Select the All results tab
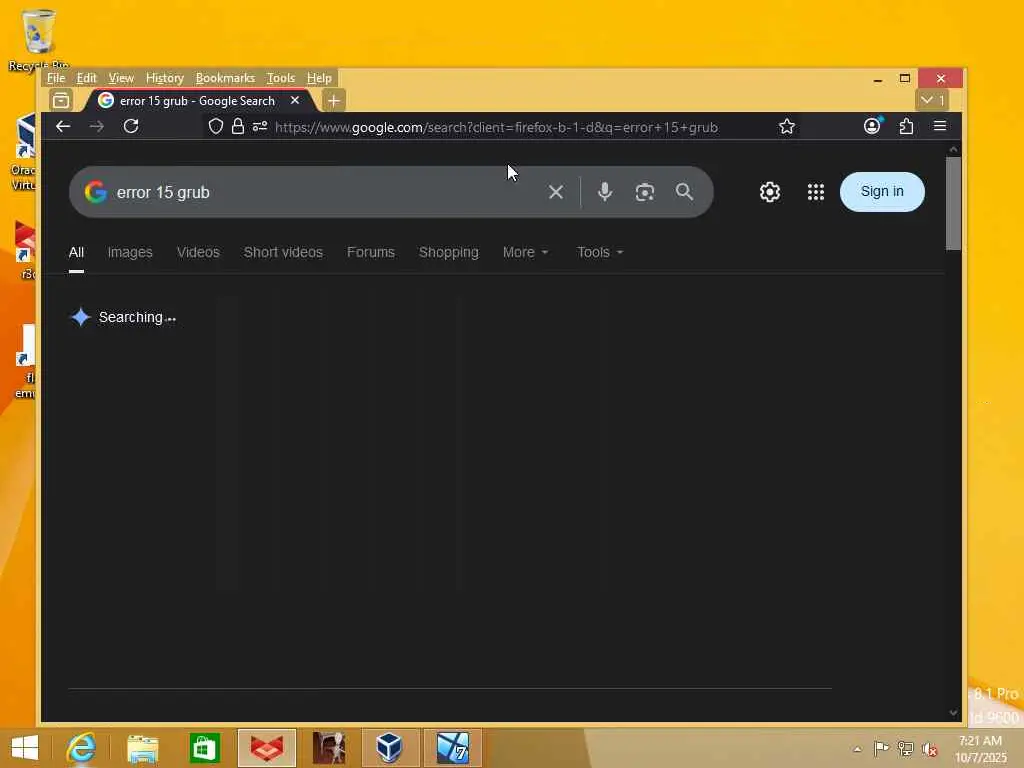The width and height of the screenshot is (1024, 768). tap(76, 252)
